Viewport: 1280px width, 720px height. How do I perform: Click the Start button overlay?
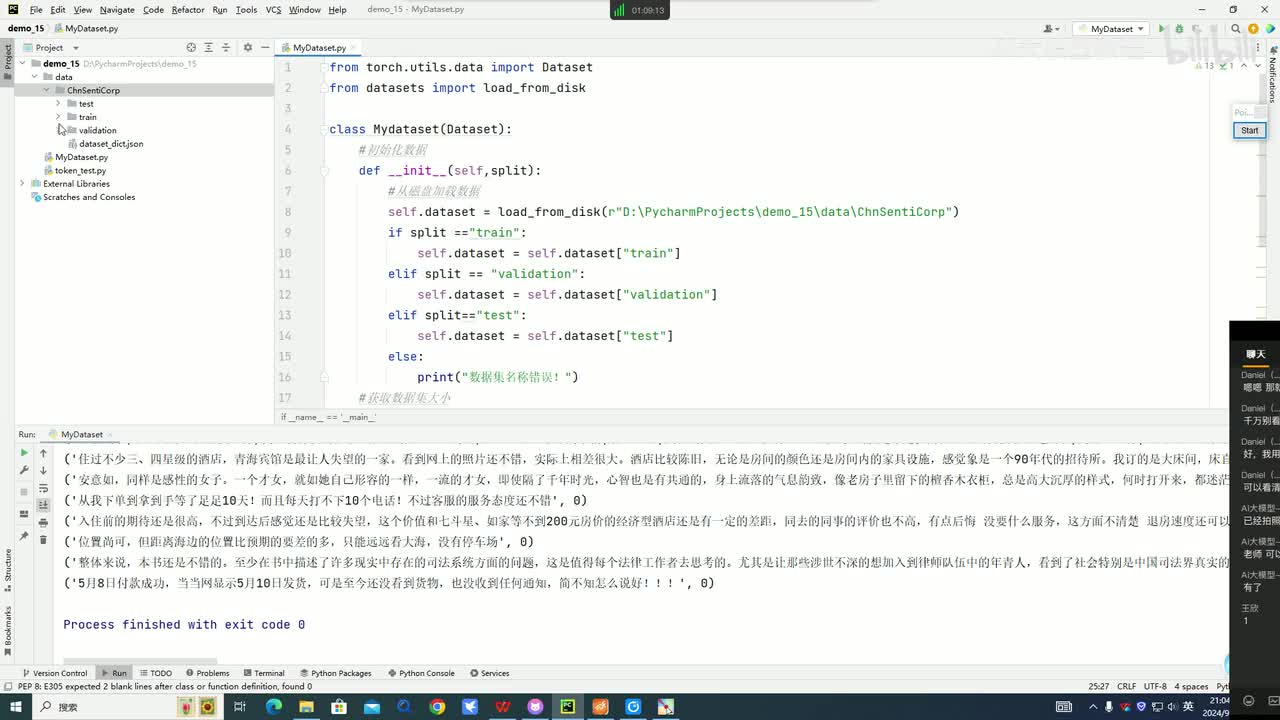[1249, 130]
